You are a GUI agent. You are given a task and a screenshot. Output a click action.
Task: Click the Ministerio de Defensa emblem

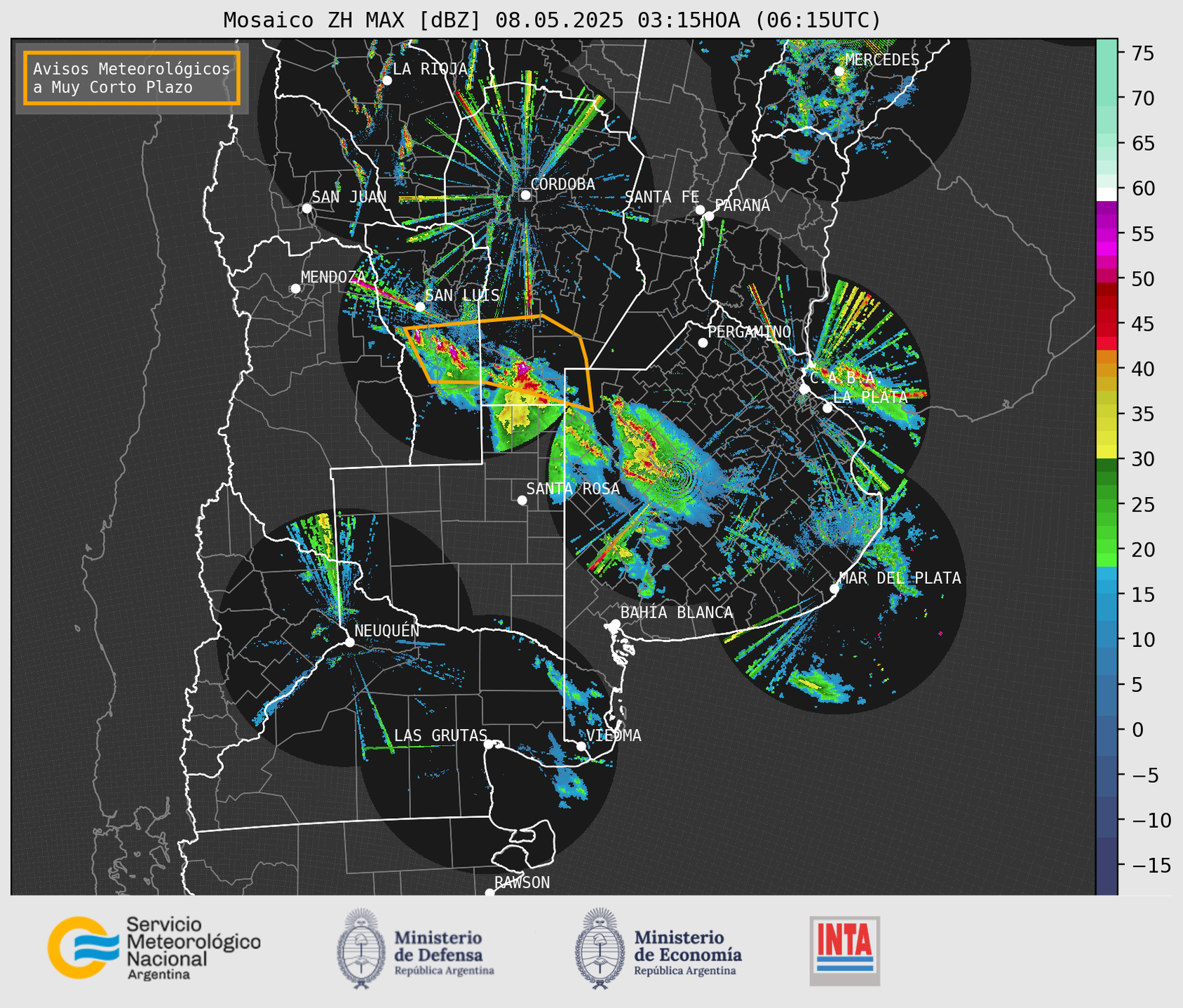point(362,948)
